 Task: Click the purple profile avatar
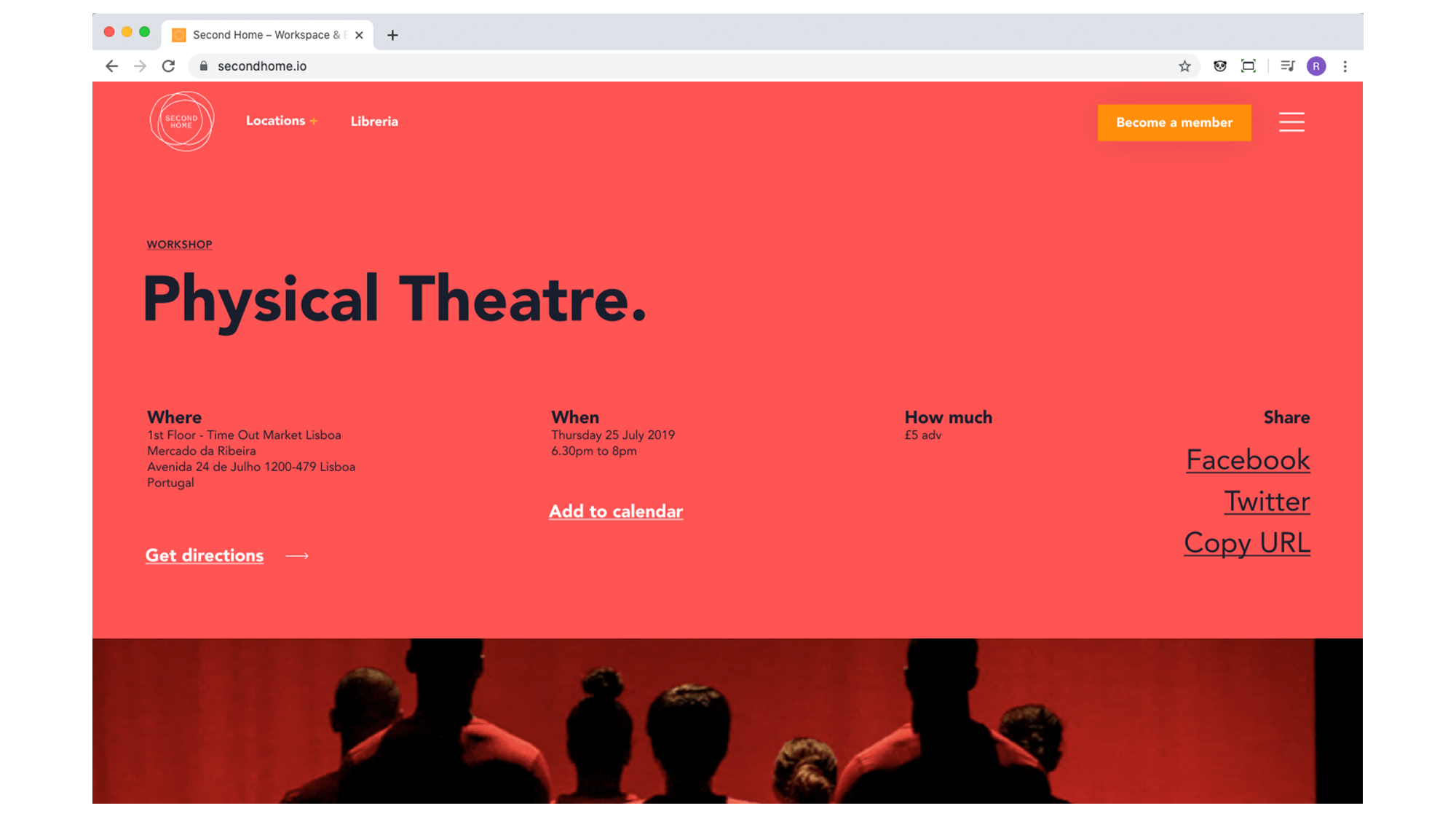coord(1315,66)
